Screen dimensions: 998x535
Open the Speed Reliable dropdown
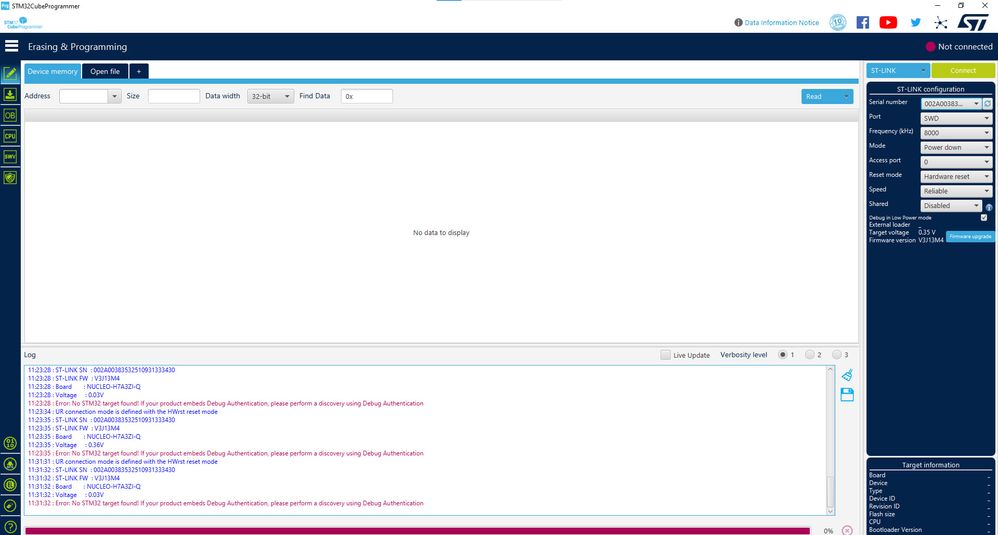pyautogui.click(x=956, y=191)
